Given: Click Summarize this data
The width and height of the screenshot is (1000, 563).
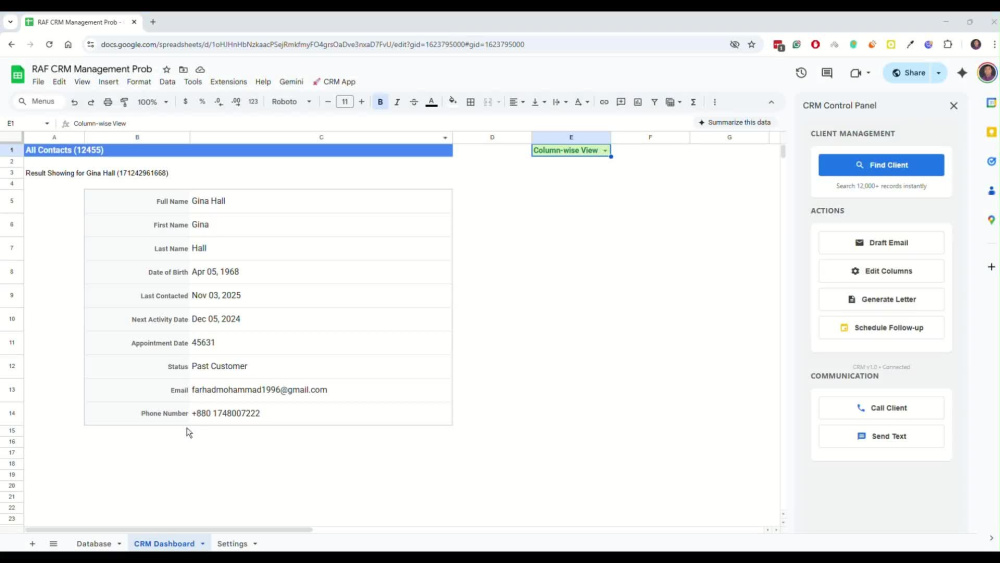Looking at the screenshot, I should point(735,122).
